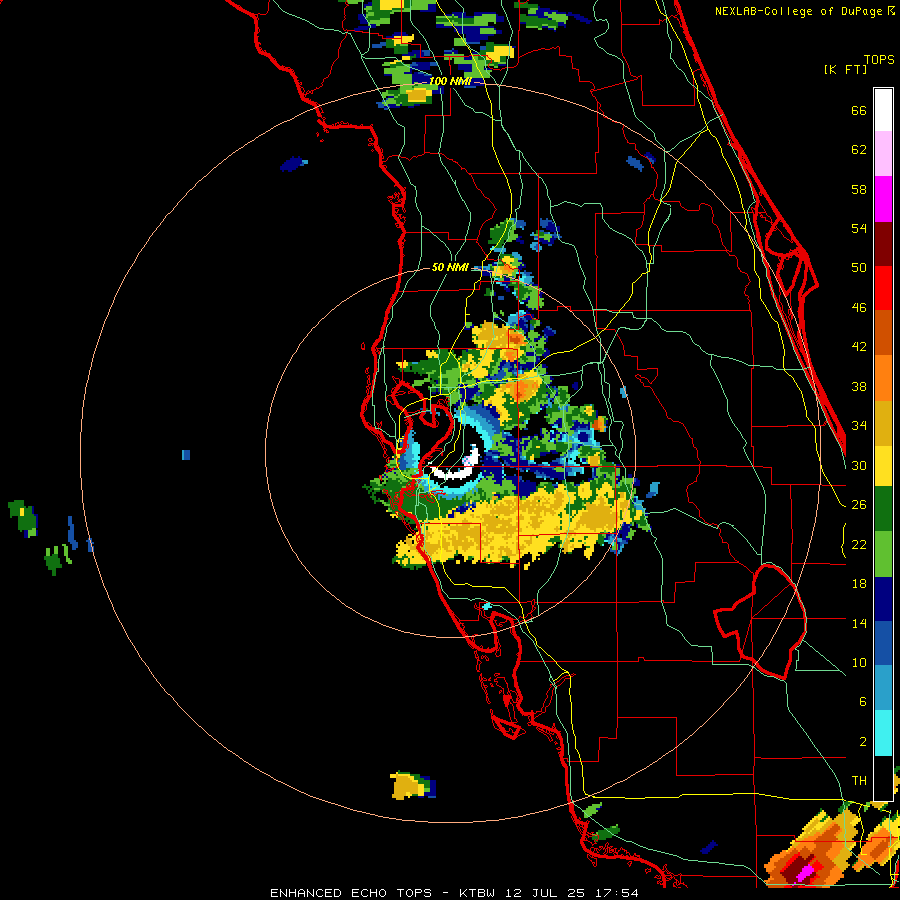900x900 pixels.
Task: Click the isolated yellow echo offshore south
Action: [x=408, y=785]
